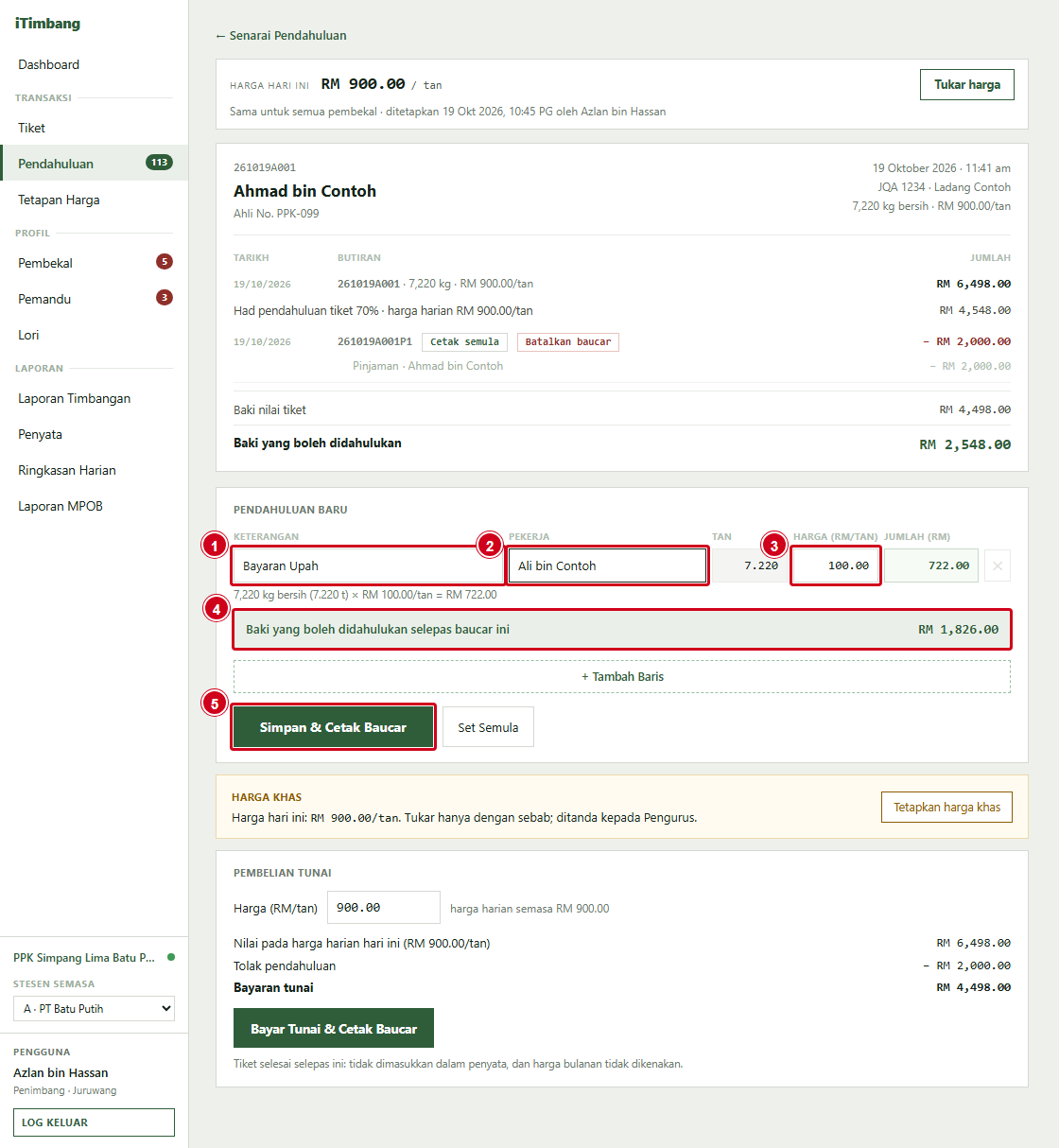Open Laporan MPOB report
This screenshot has width=1059, height=1148.
61,506
